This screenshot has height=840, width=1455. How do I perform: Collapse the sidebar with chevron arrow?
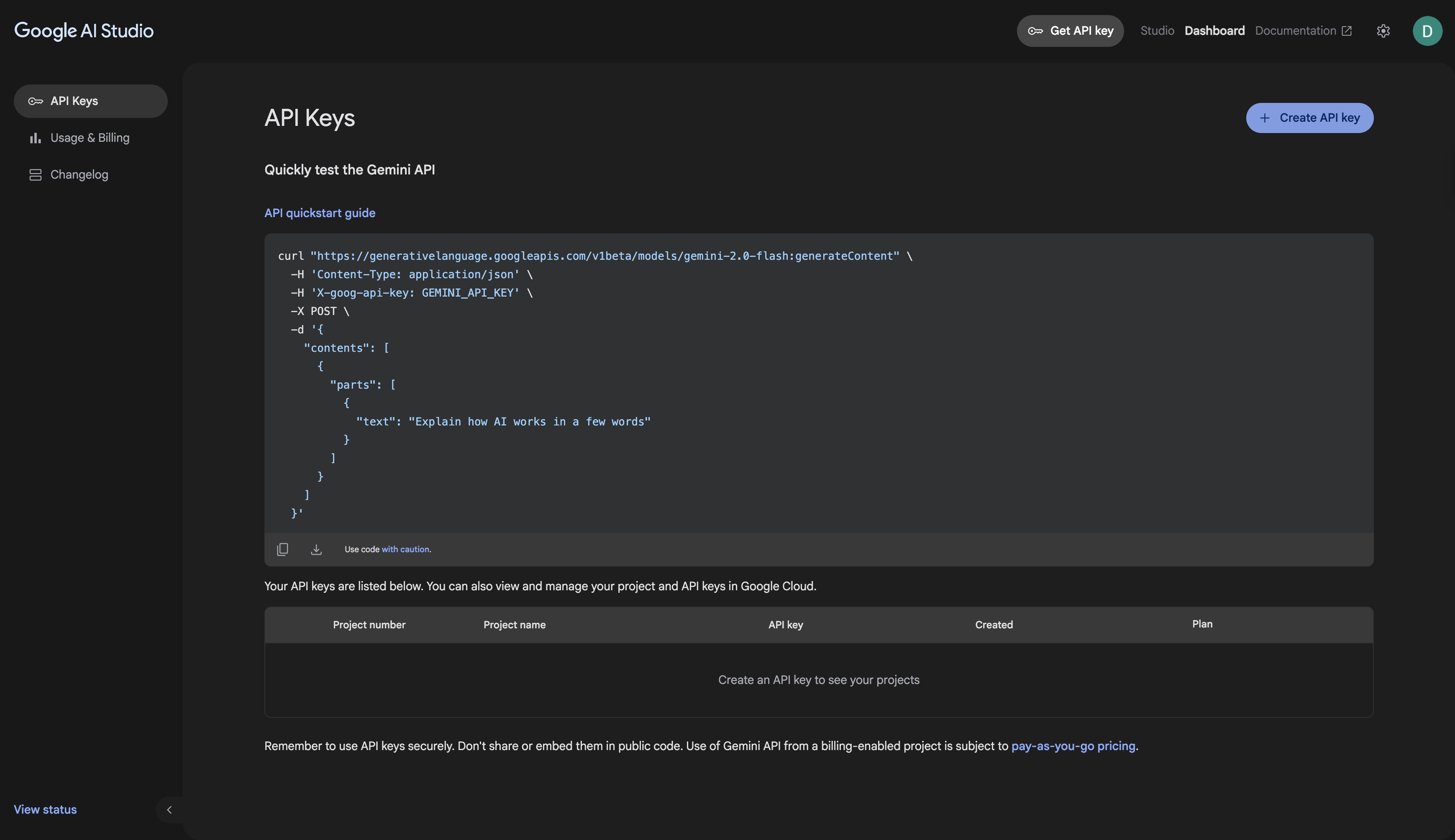tap(169, 809)
